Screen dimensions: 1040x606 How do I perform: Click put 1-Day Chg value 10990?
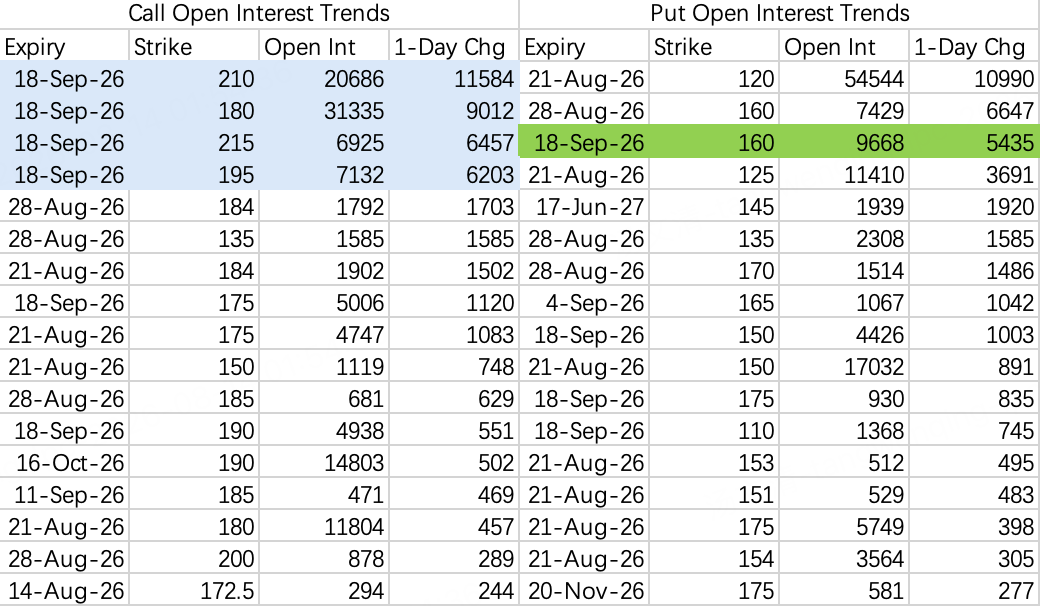click(x=974, y=78)
